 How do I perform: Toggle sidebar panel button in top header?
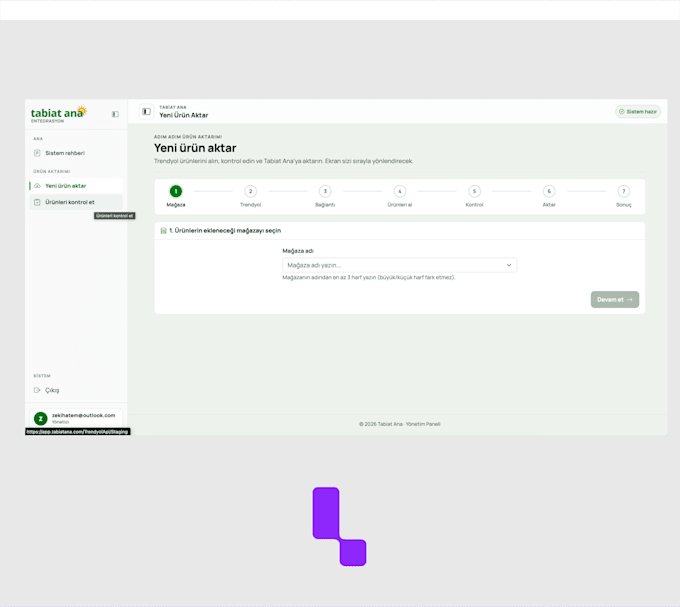[x=147, y=112]
